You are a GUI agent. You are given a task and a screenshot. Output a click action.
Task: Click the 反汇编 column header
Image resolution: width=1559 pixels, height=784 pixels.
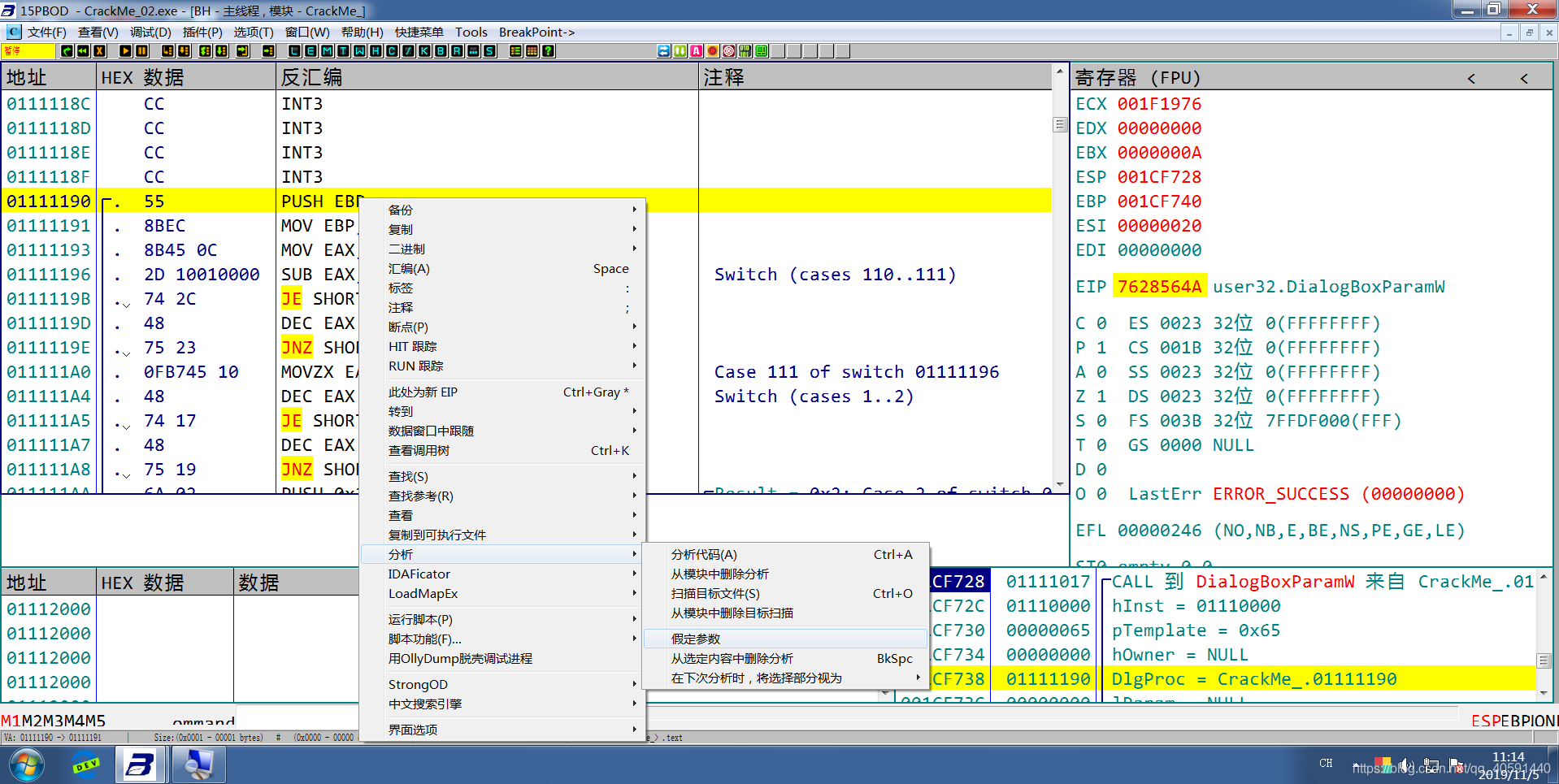(x=487, y=77)
